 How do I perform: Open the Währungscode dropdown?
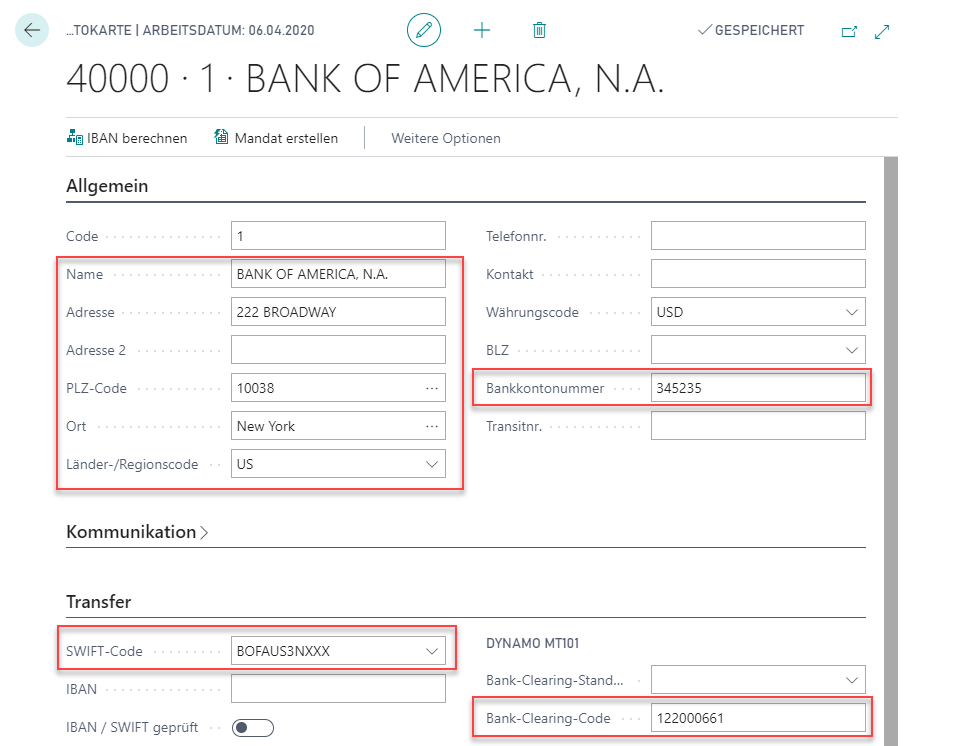point(851,312)
